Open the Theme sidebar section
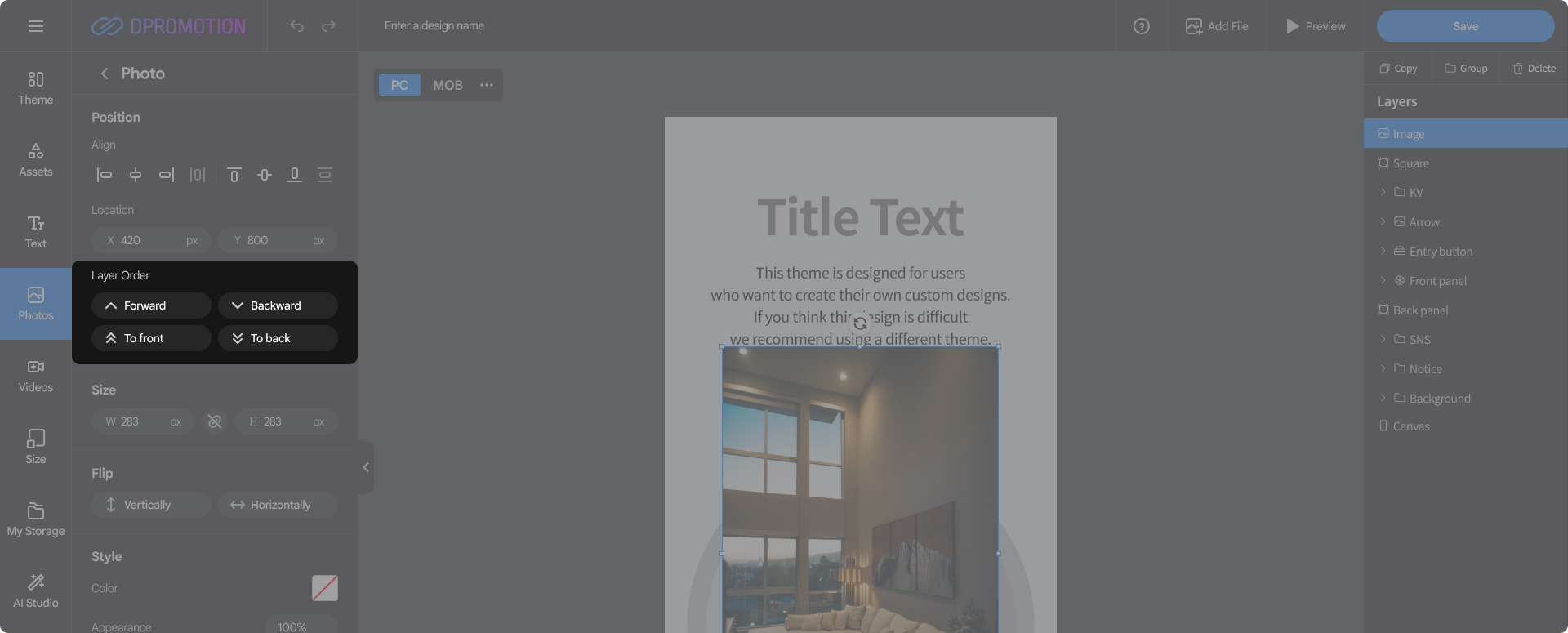 tap(36, 88)
